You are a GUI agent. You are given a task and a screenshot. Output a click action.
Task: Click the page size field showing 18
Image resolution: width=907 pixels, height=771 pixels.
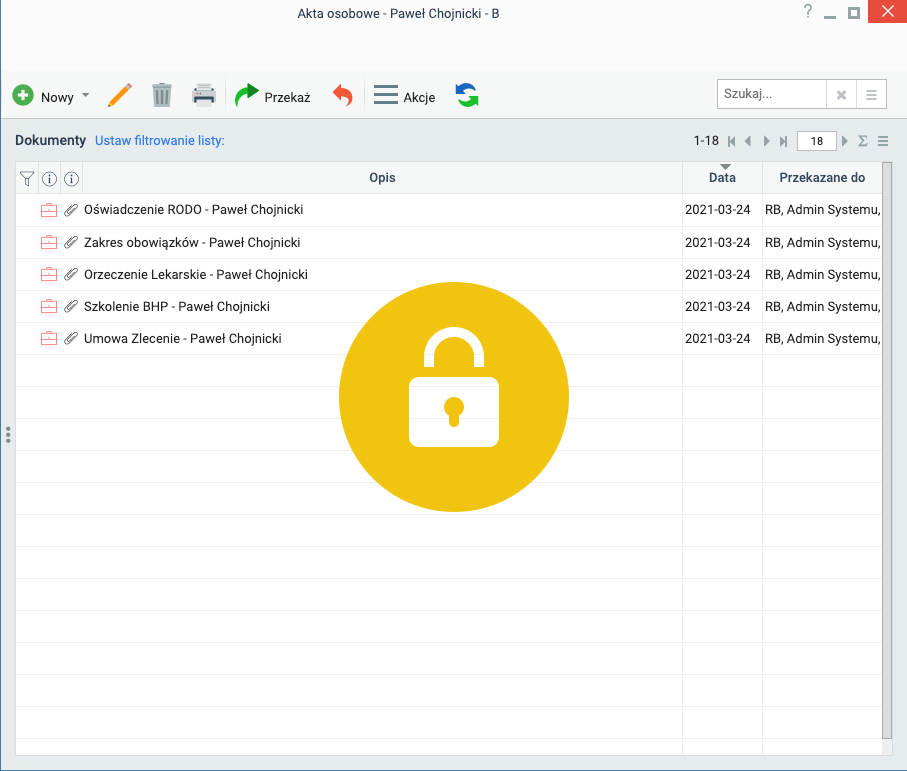tap(816, 141)
